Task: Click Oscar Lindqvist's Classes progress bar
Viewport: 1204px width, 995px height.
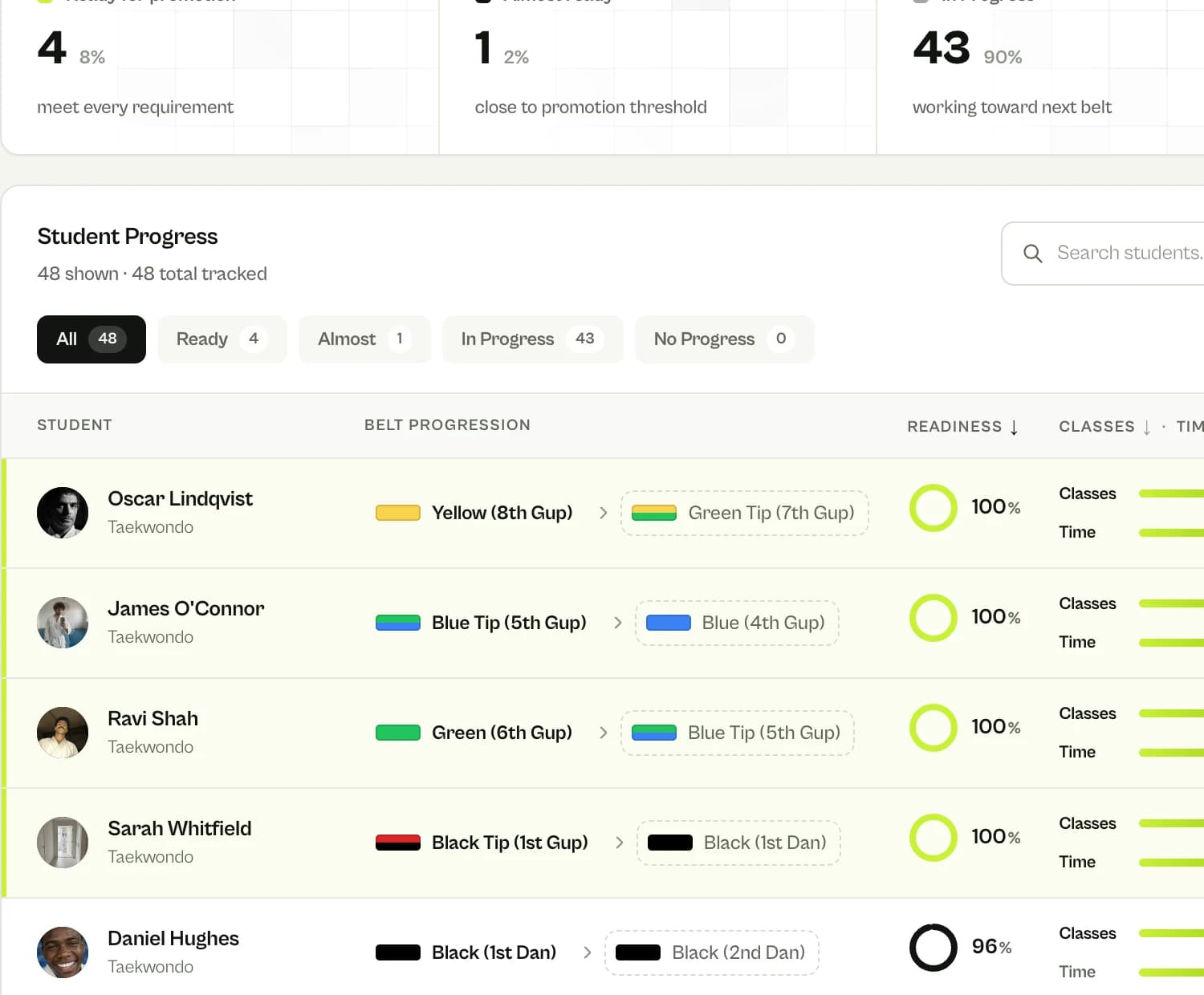Action: point(1171,493)
